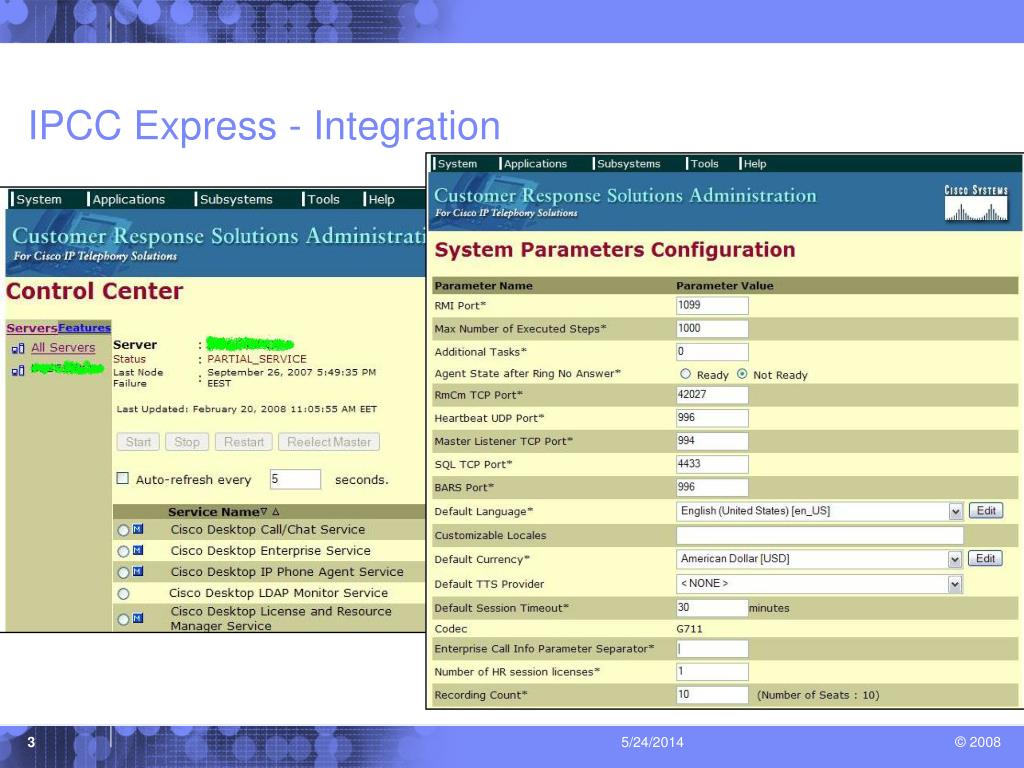This screenshot has height=768, width=1024.
Task: Click Edit next to Default Language
Action: coord(985,511)
